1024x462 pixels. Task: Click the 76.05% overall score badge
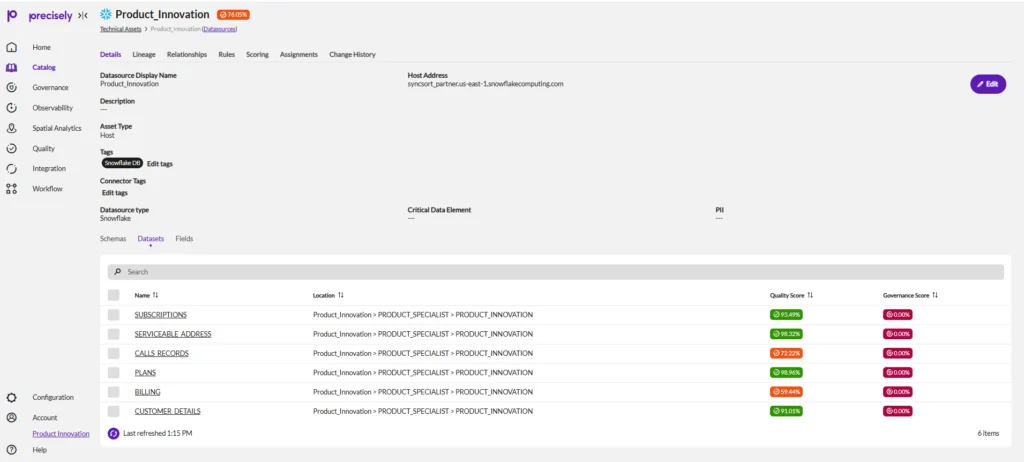pos(233,14)
